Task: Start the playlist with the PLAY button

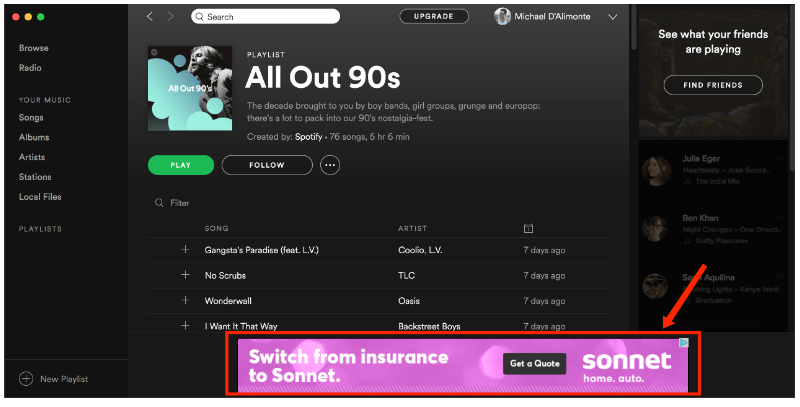Action: point(181,165)
